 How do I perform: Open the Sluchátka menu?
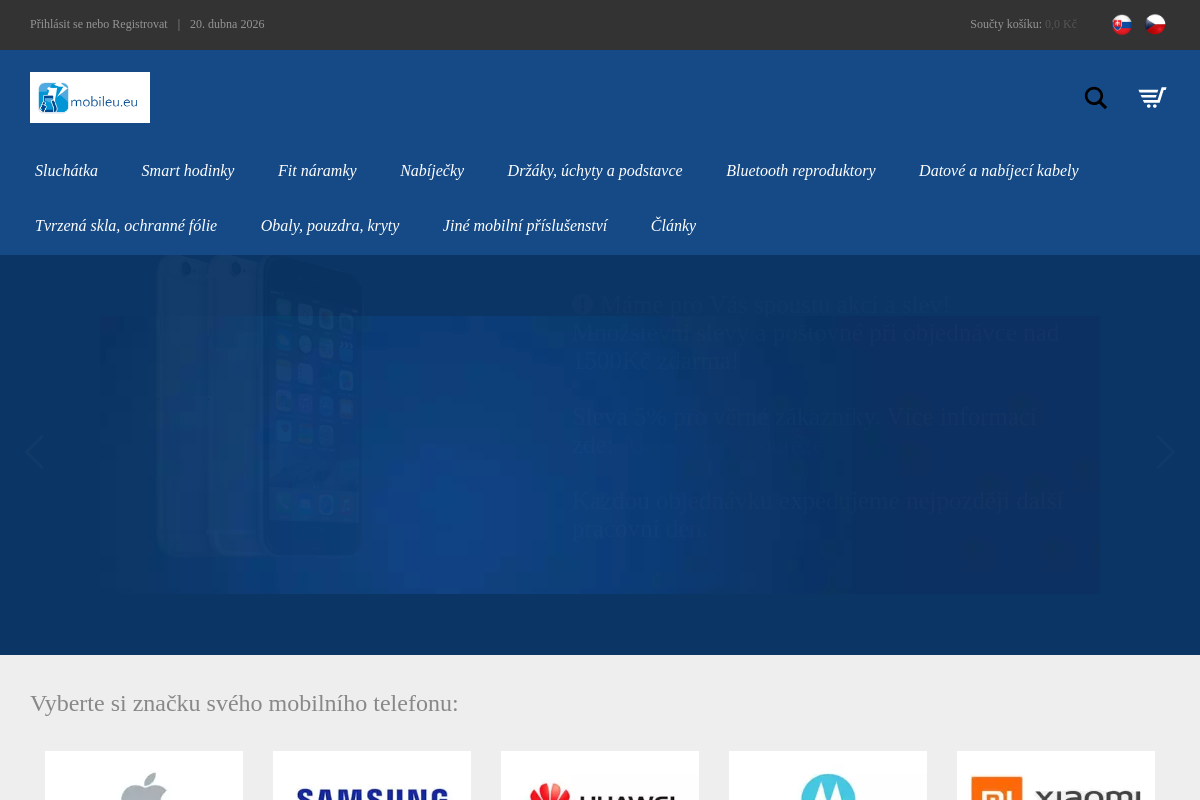pyautogui.click(x=66, y=171)
